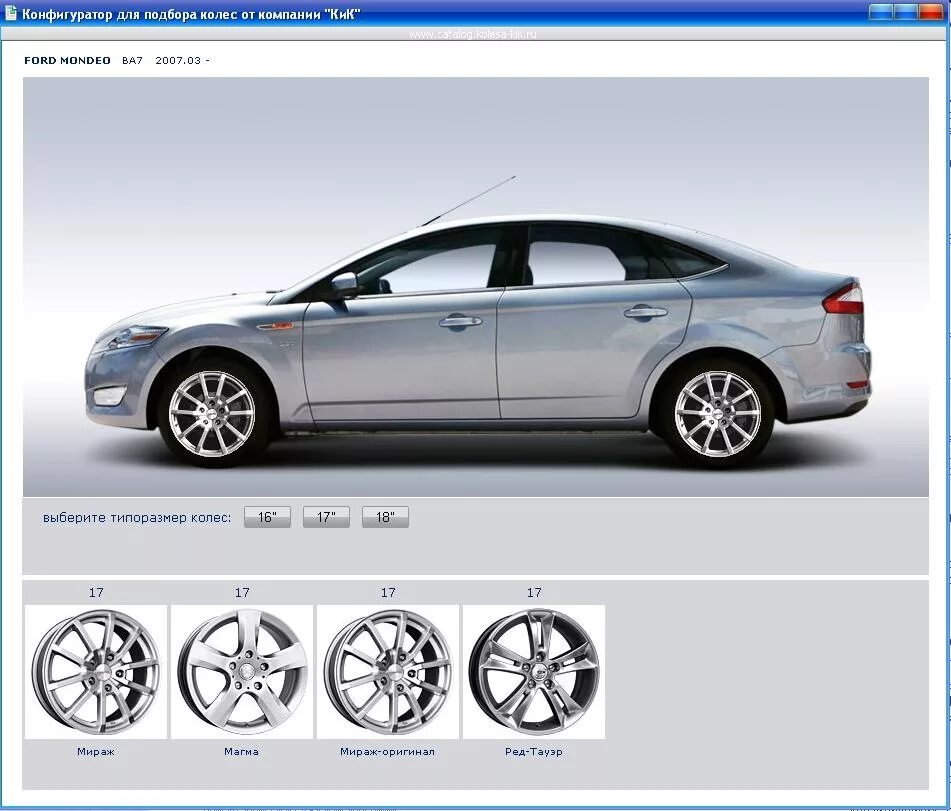Click the Ford Mondeo car preview image
951x811 pixels.
[476, 287]
